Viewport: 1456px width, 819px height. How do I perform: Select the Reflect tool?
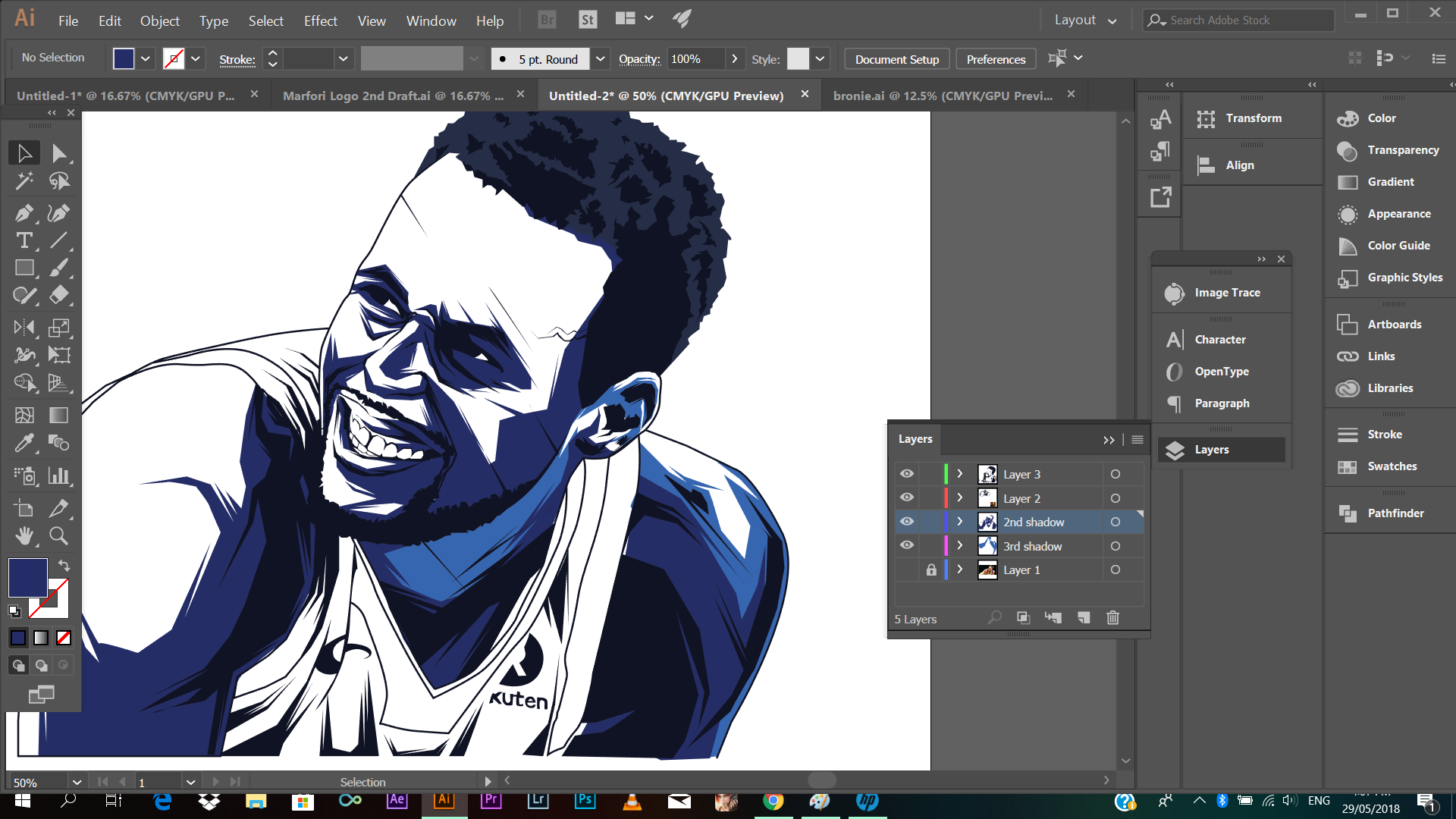coord(24,328)
